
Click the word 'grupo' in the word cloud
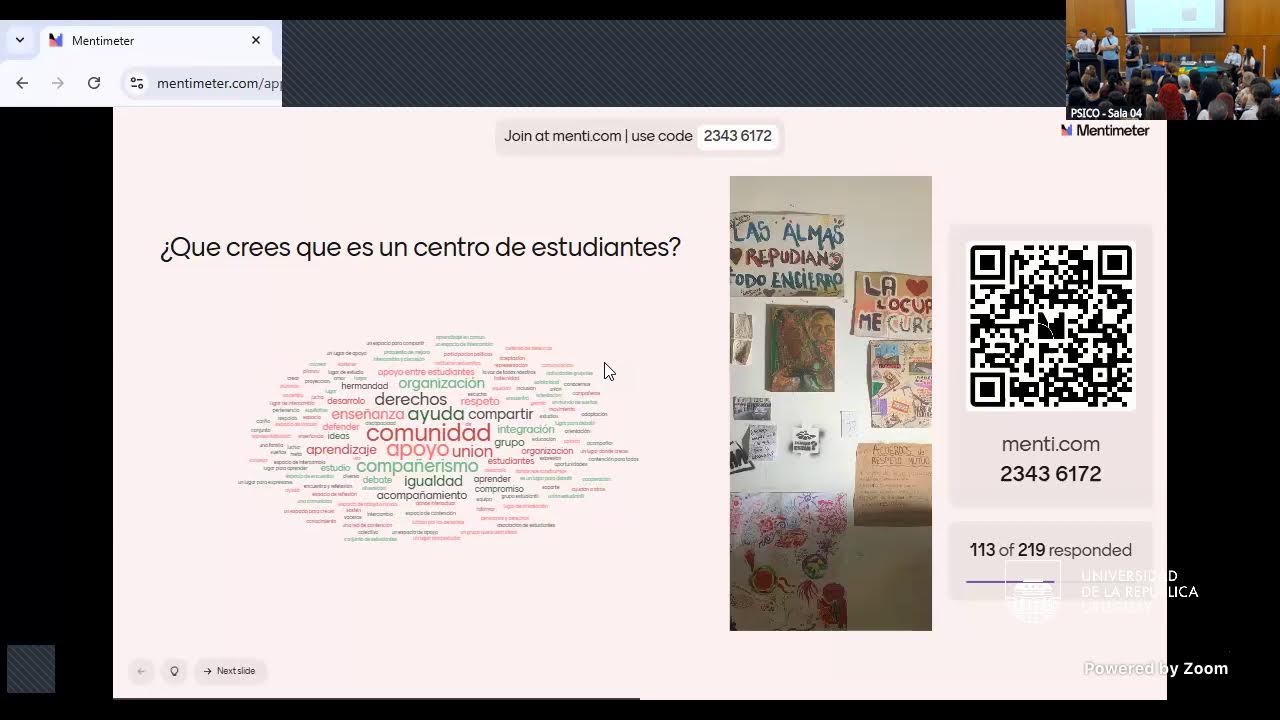[509, 442]
